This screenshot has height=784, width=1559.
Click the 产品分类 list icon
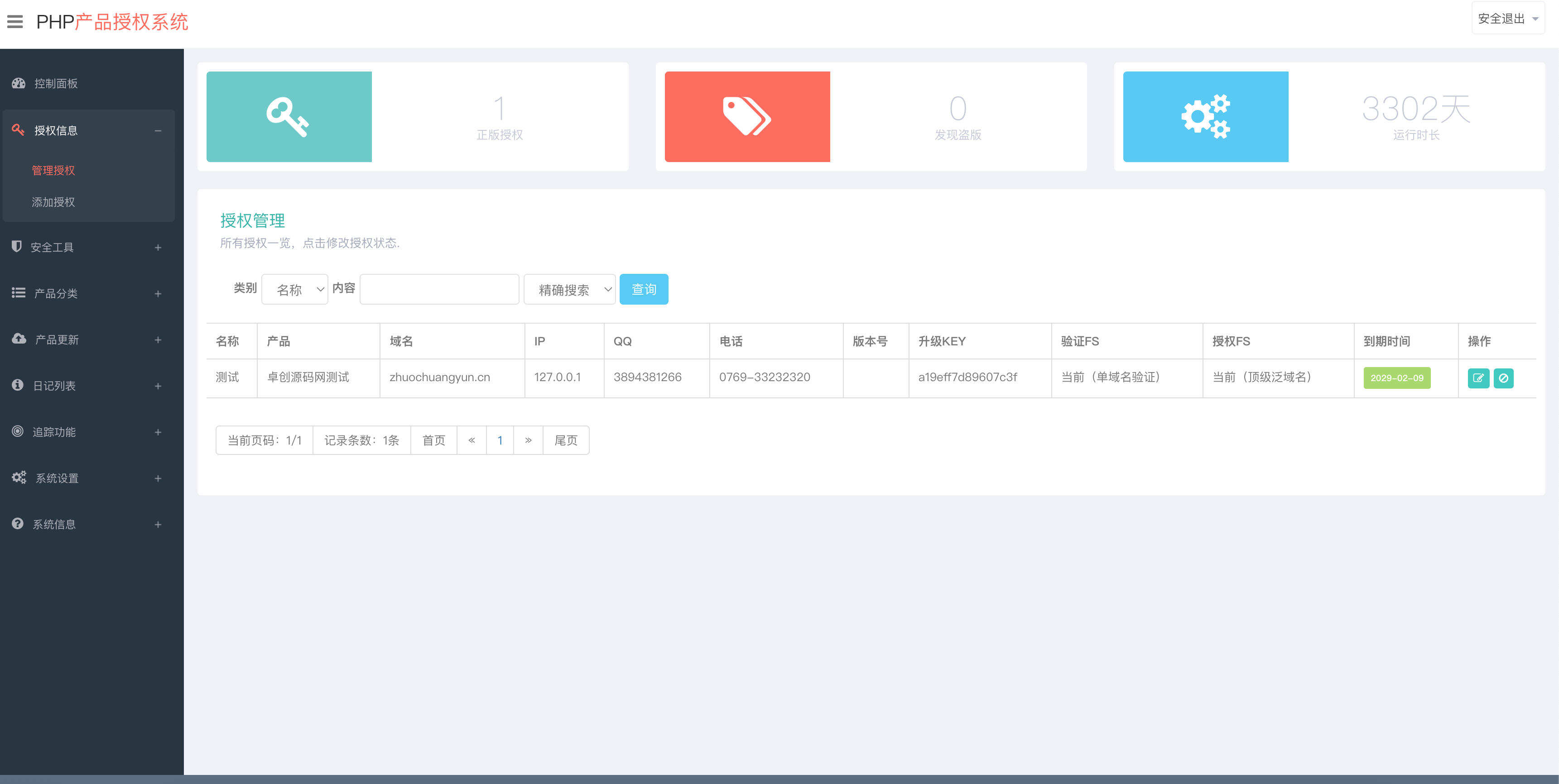18,293
